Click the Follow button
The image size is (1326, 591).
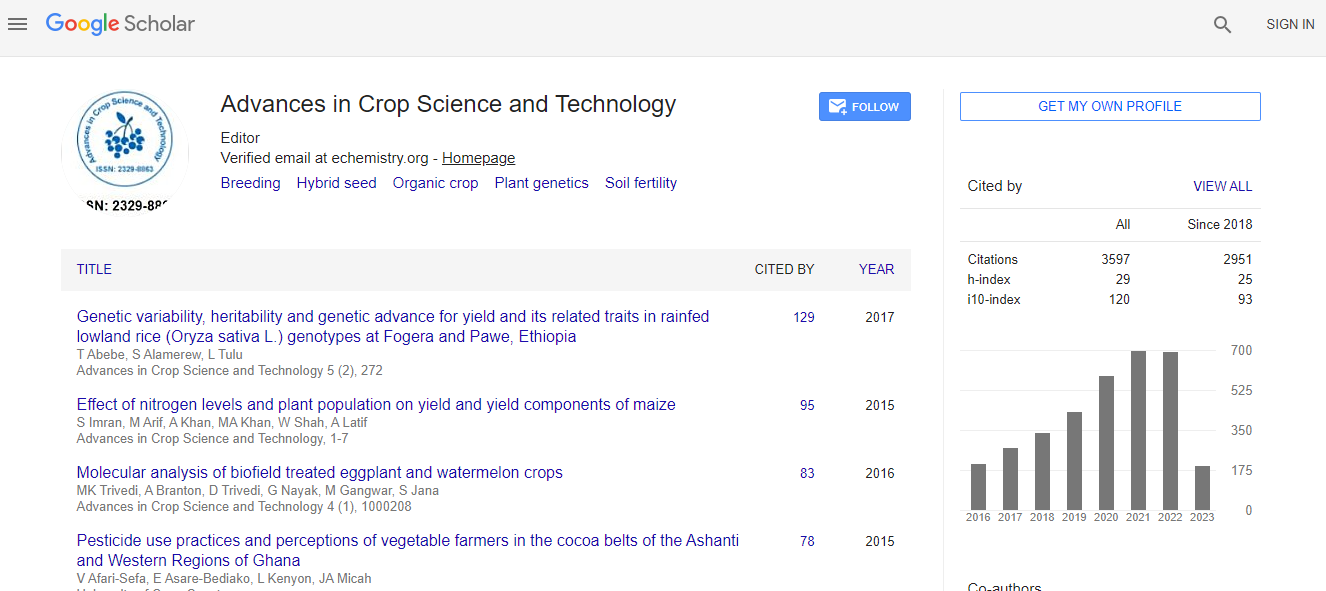tap(864, 107)
